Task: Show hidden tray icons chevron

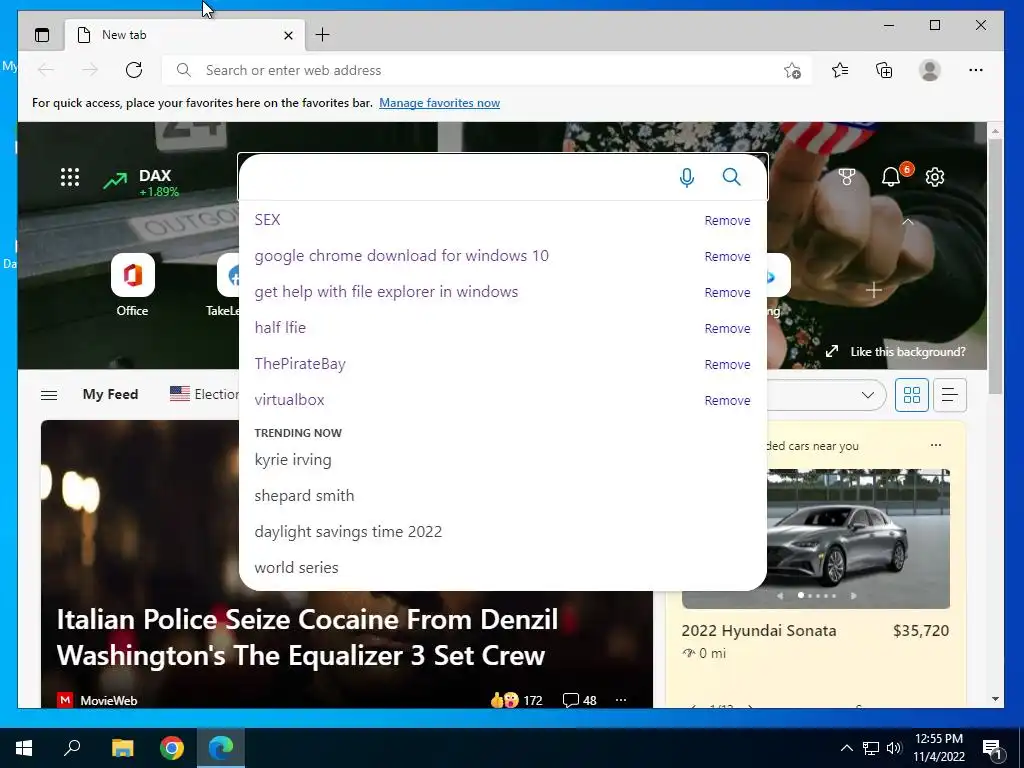Action: coord(846,748)
